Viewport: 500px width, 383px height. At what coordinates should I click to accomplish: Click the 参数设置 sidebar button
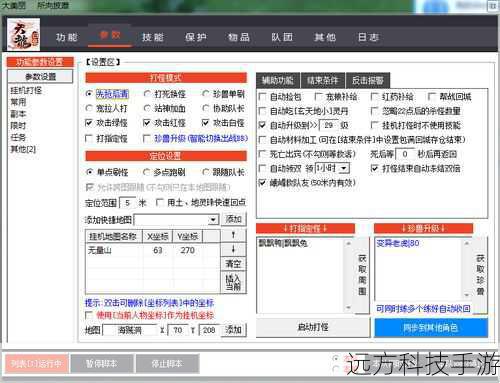(x=40, y=77)
